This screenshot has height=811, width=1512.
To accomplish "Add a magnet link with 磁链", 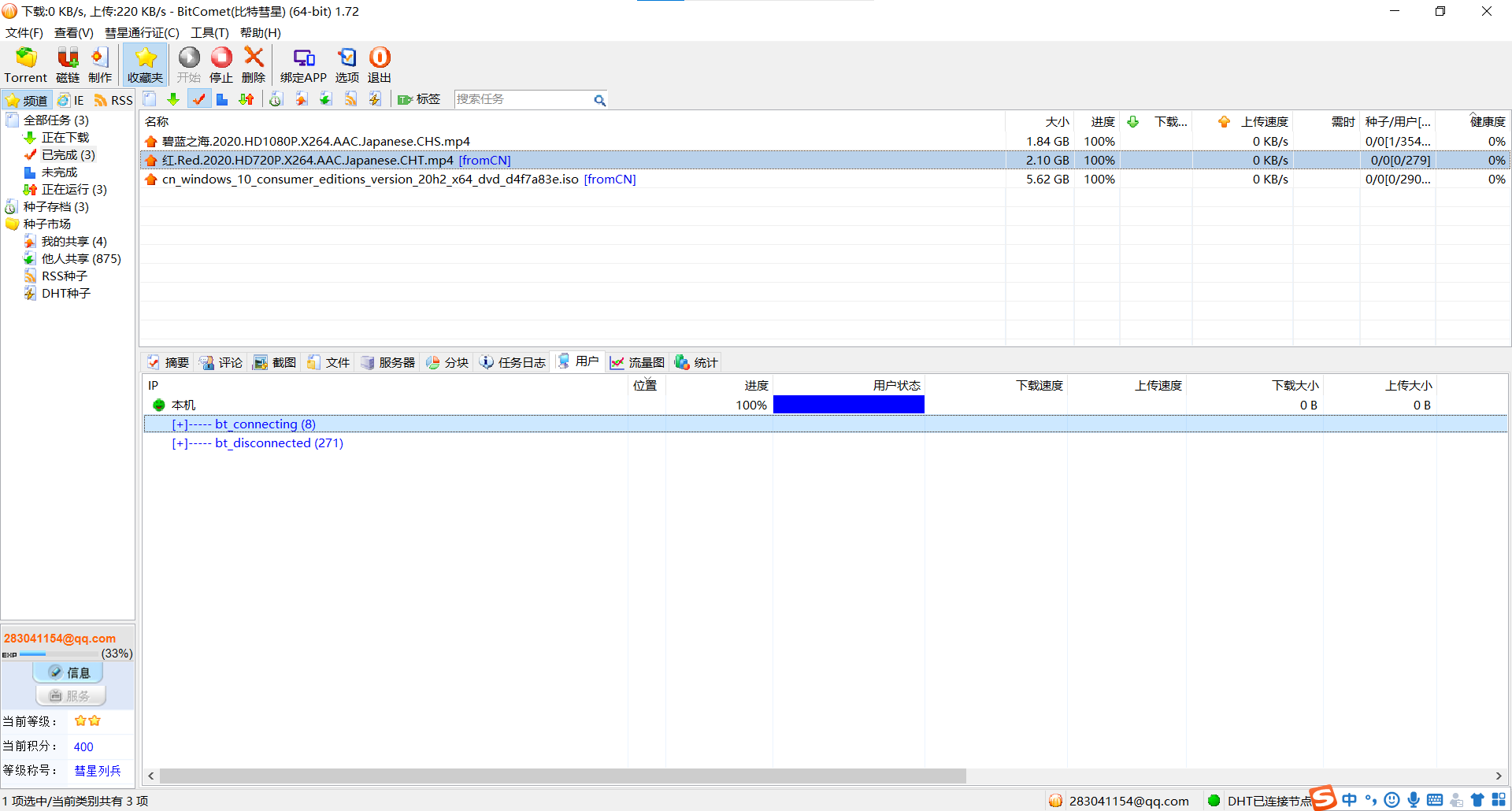I will [68, 65].
